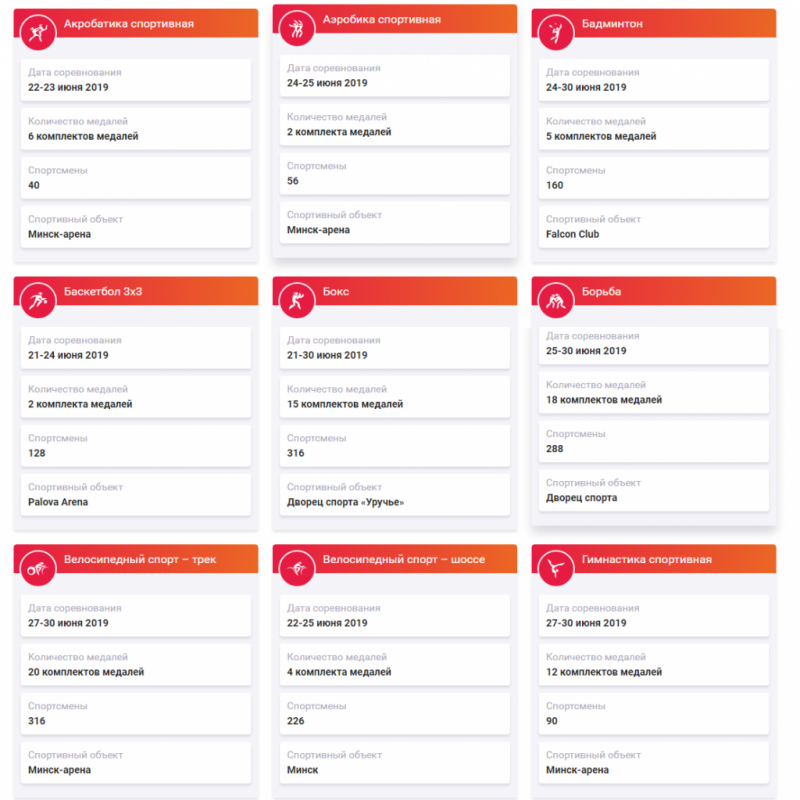Select the Гимнастика спортивная title

click(x=646, y=560)
